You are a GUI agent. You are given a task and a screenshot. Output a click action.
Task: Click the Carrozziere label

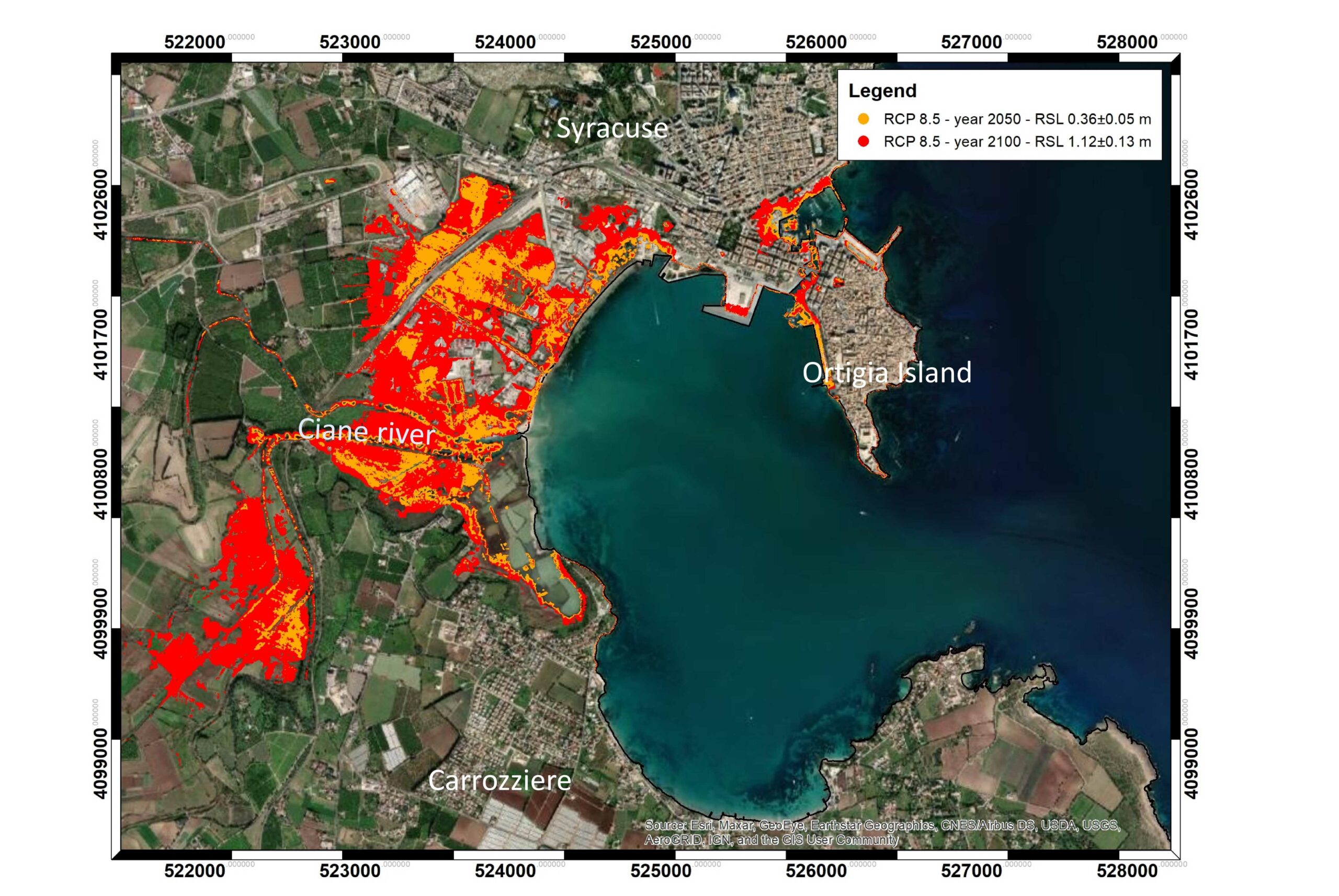tap(500, 781)
